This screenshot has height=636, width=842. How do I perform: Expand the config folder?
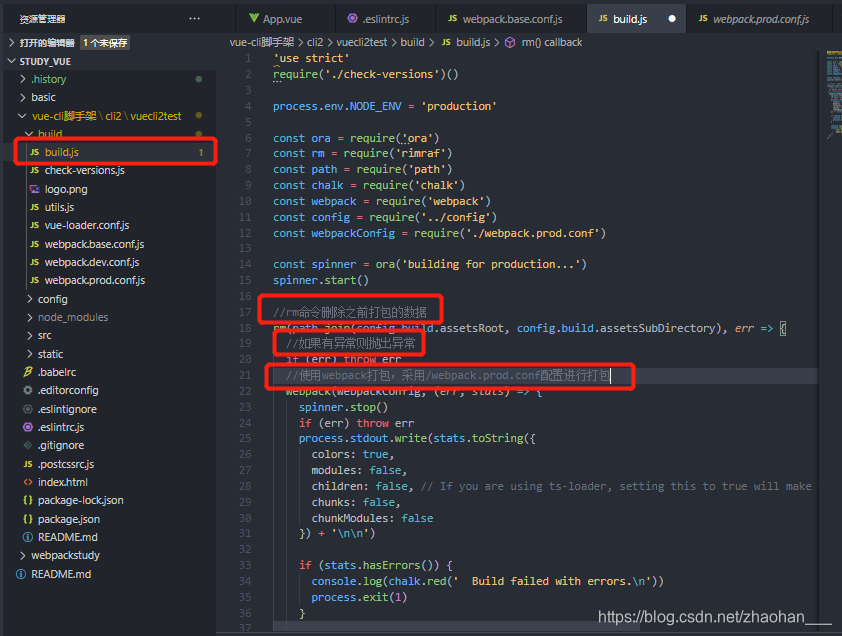pyautogui.click(x=30, y=299)
